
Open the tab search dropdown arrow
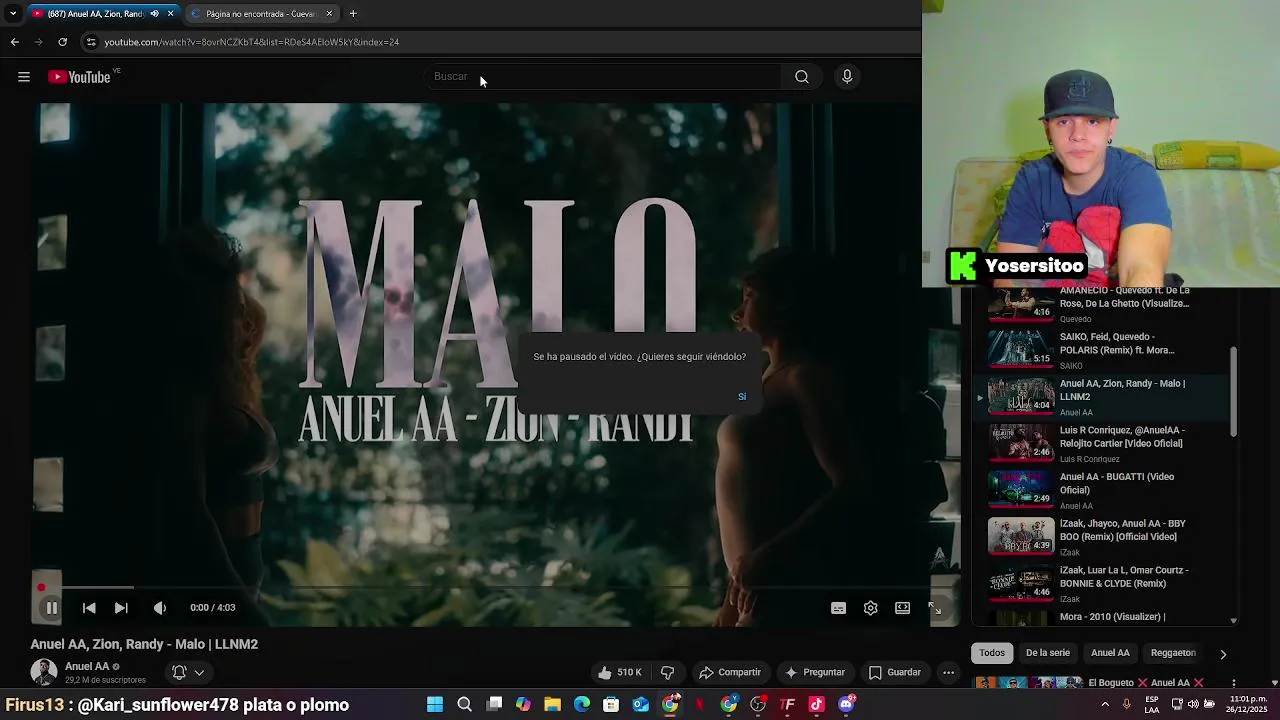[x=12, y=14]
